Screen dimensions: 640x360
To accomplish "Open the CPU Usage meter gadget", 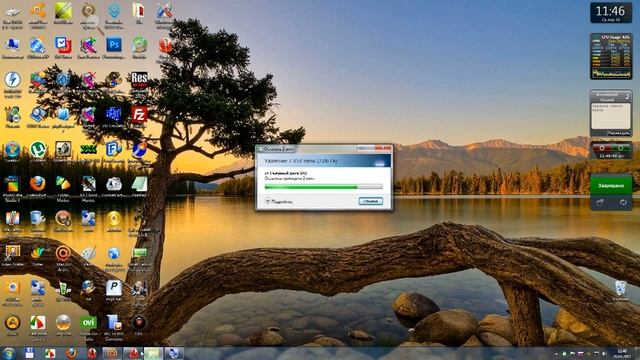I will pos(611,56).
